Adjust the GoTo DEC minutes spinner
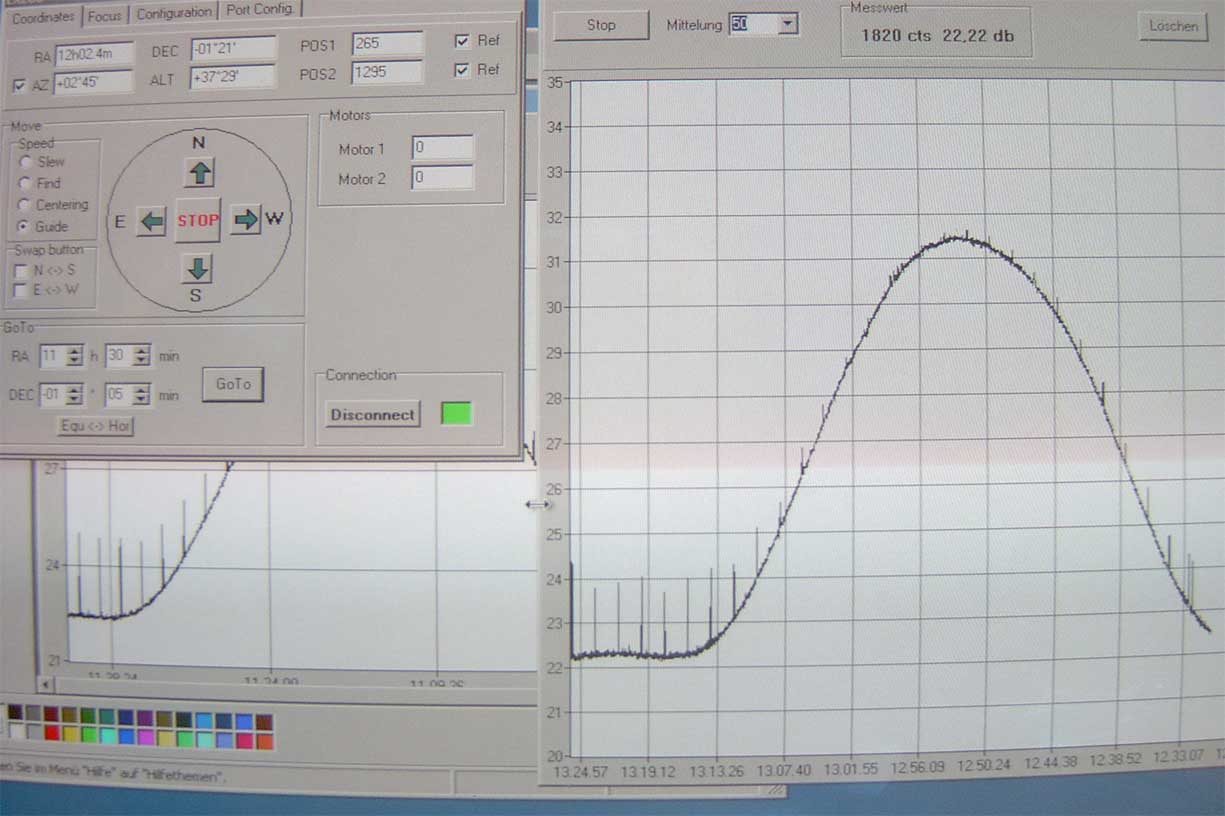 141,395
